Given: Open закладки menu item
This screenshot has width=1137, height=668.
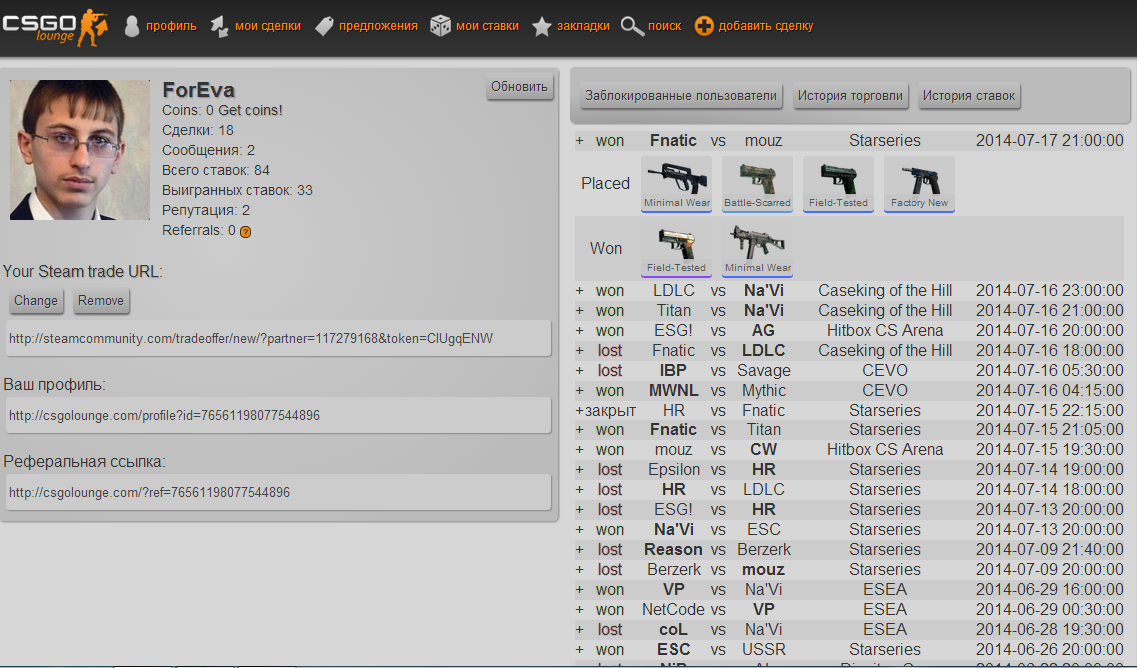Looking at the screenshot, I should click(583, 26).
